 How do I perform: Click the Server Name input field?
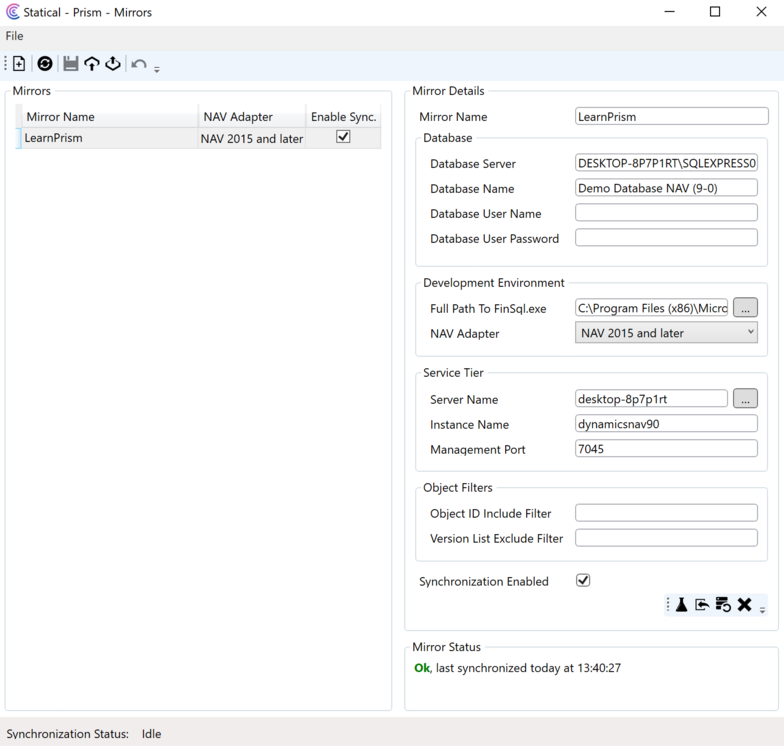point(652,398)
